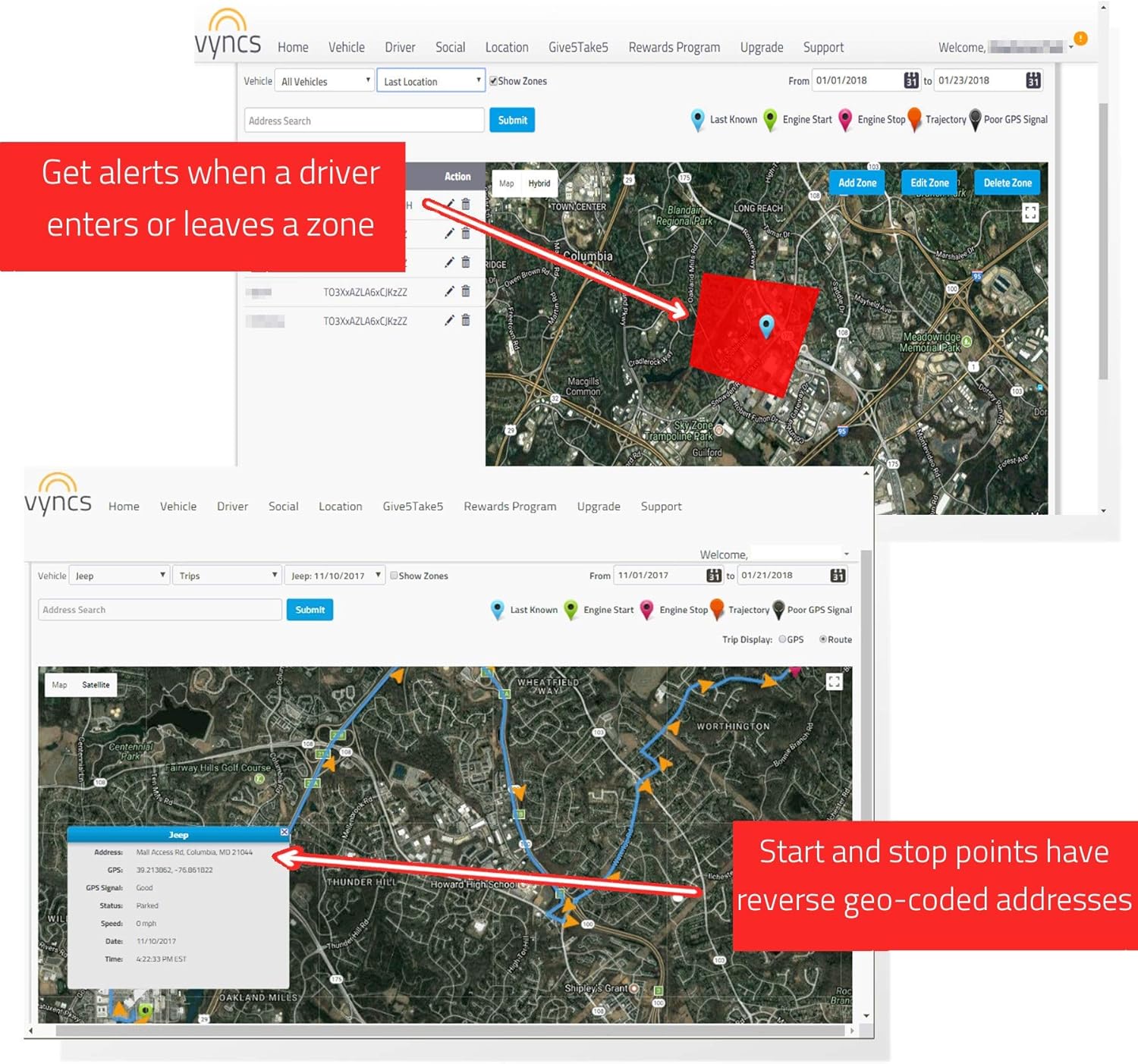Uncheck the checked Show Zones checkbox

(x=493, y=81)
